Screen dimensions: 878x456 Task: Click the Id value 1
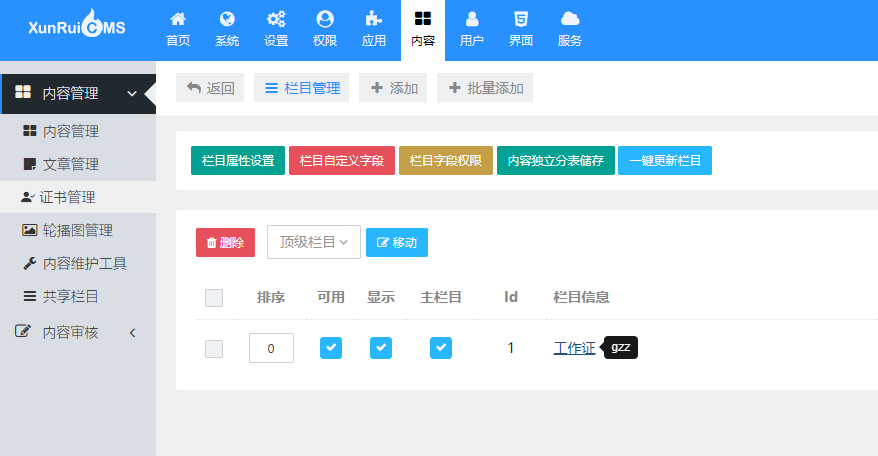511,348
